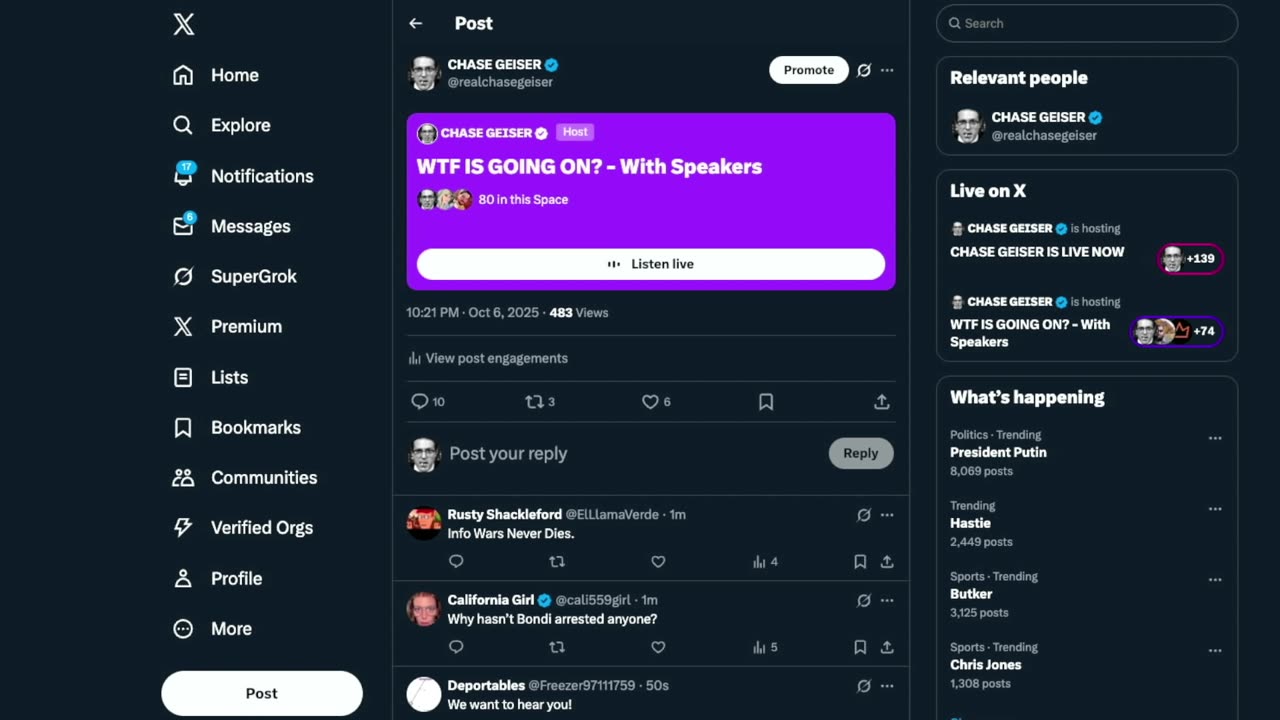Repost the main post with 3 reposts

coord(534,401)
